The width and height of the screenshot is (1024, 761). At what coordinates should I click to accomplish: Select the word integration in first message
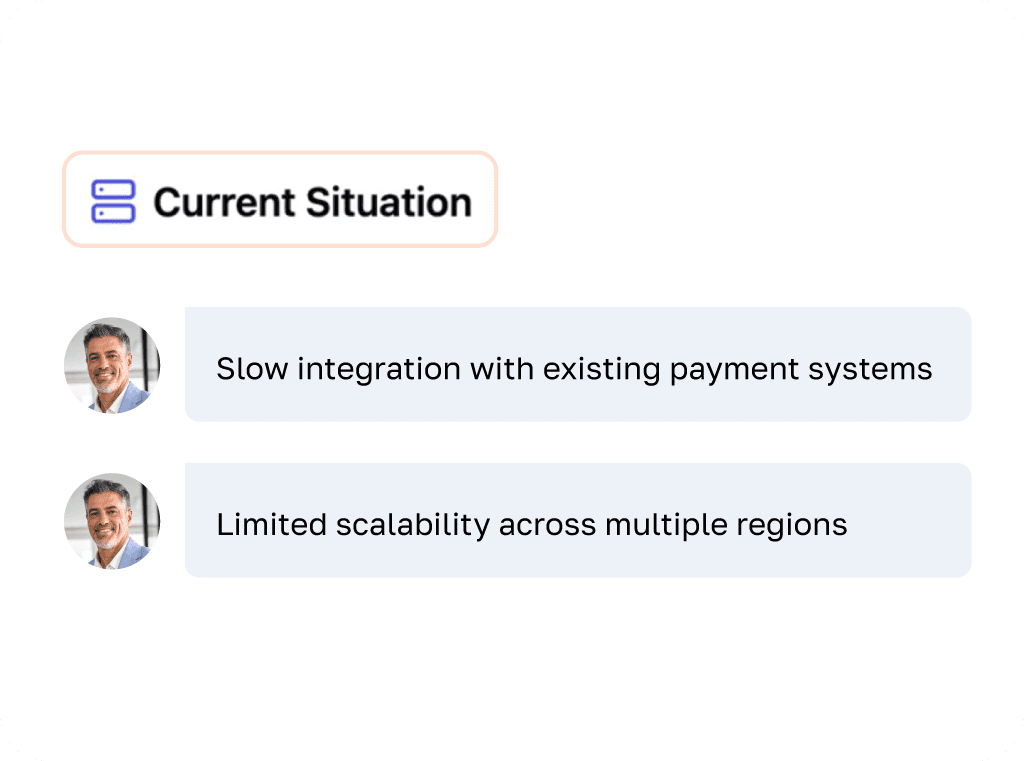click(x=379, y=370)
